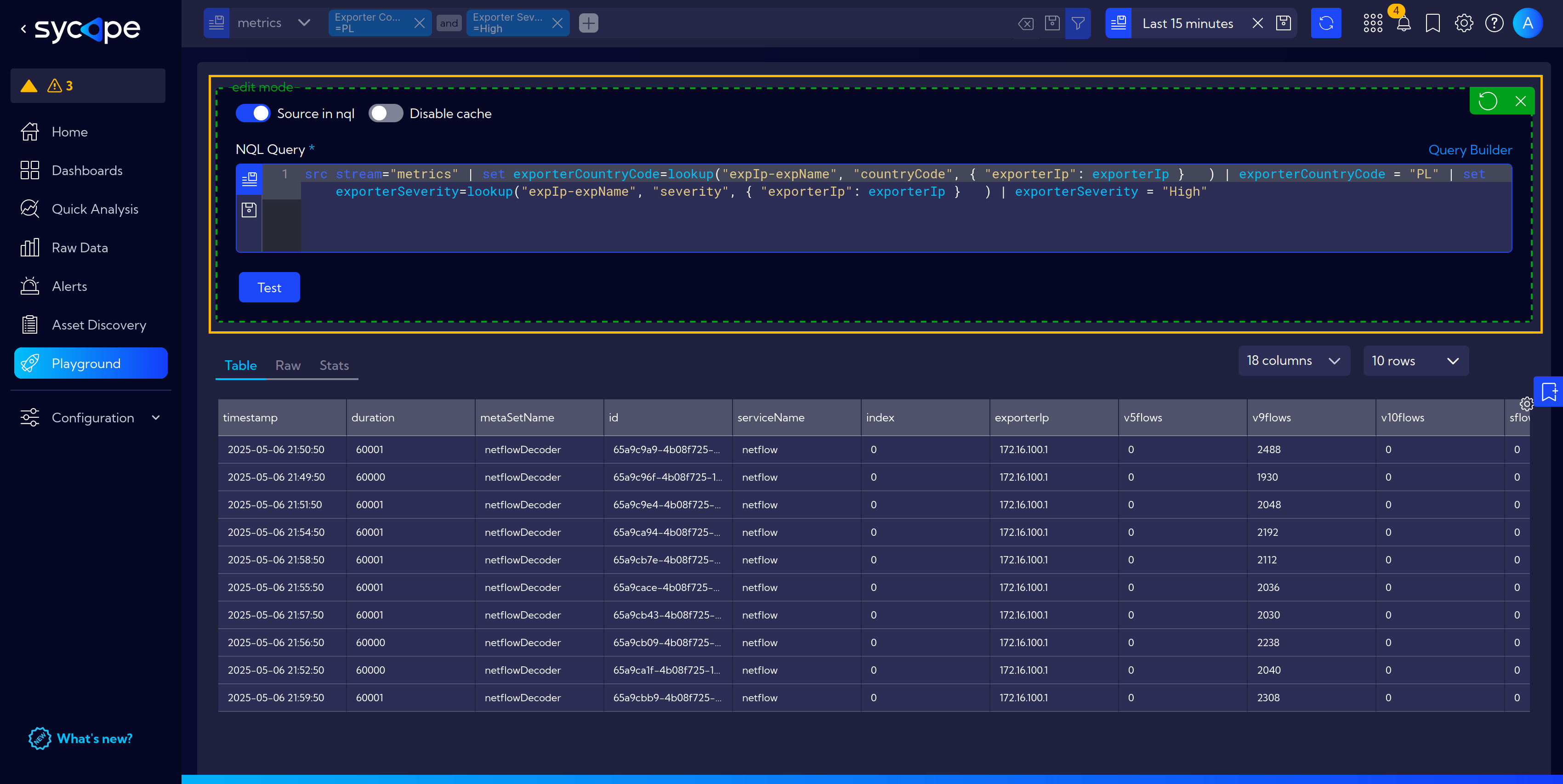Viewport: 1563px width, 784px height.
Task: Add a new filter with the plus button
Action: (588, 23)
